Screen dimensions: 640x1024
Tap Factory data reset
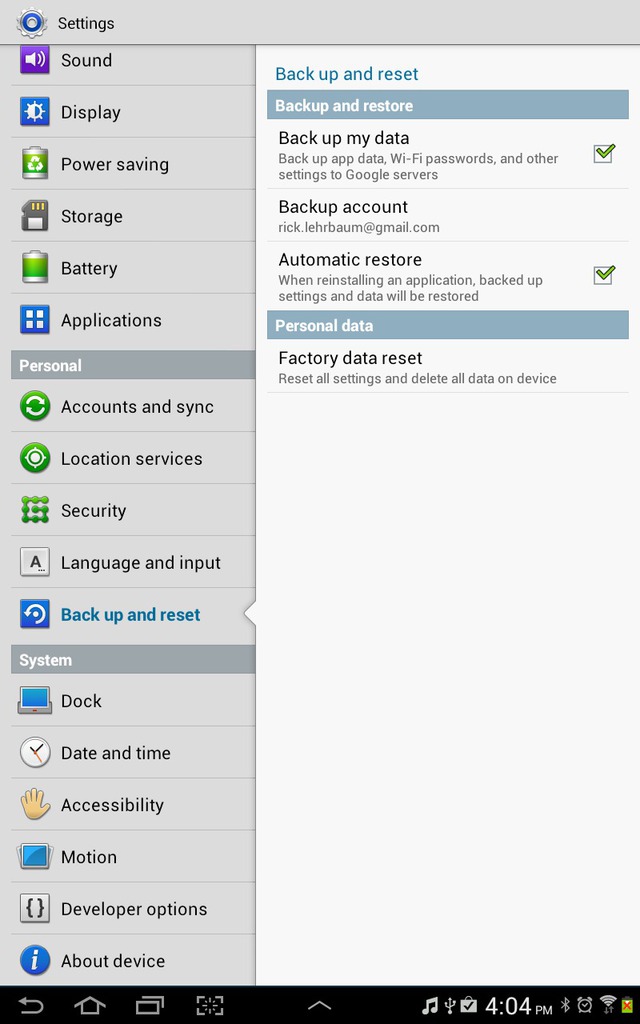448,366
